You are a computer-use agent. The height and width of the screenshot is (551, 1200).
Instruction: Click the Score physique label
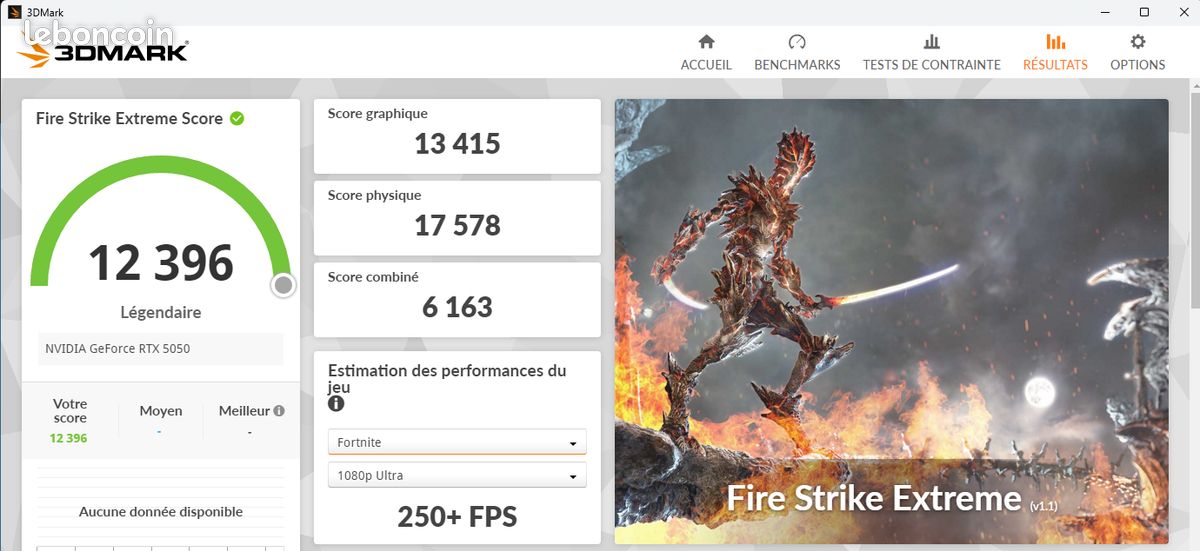click(x=374, y=195)
